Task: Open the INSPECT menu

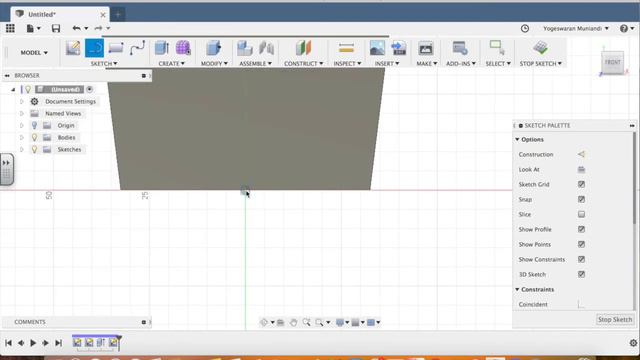Action: coord(347,64)
